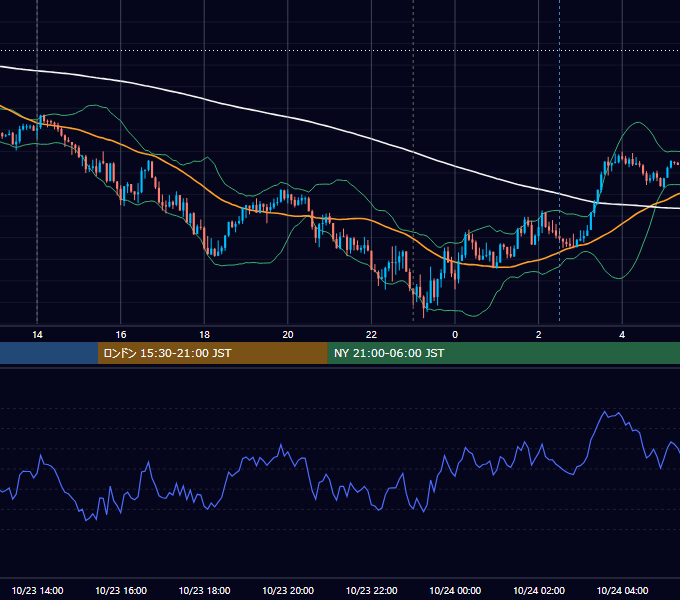Viewport: 680px width, 600px height.
Task: Click the blue session bar before London
Action: point(49,353)
